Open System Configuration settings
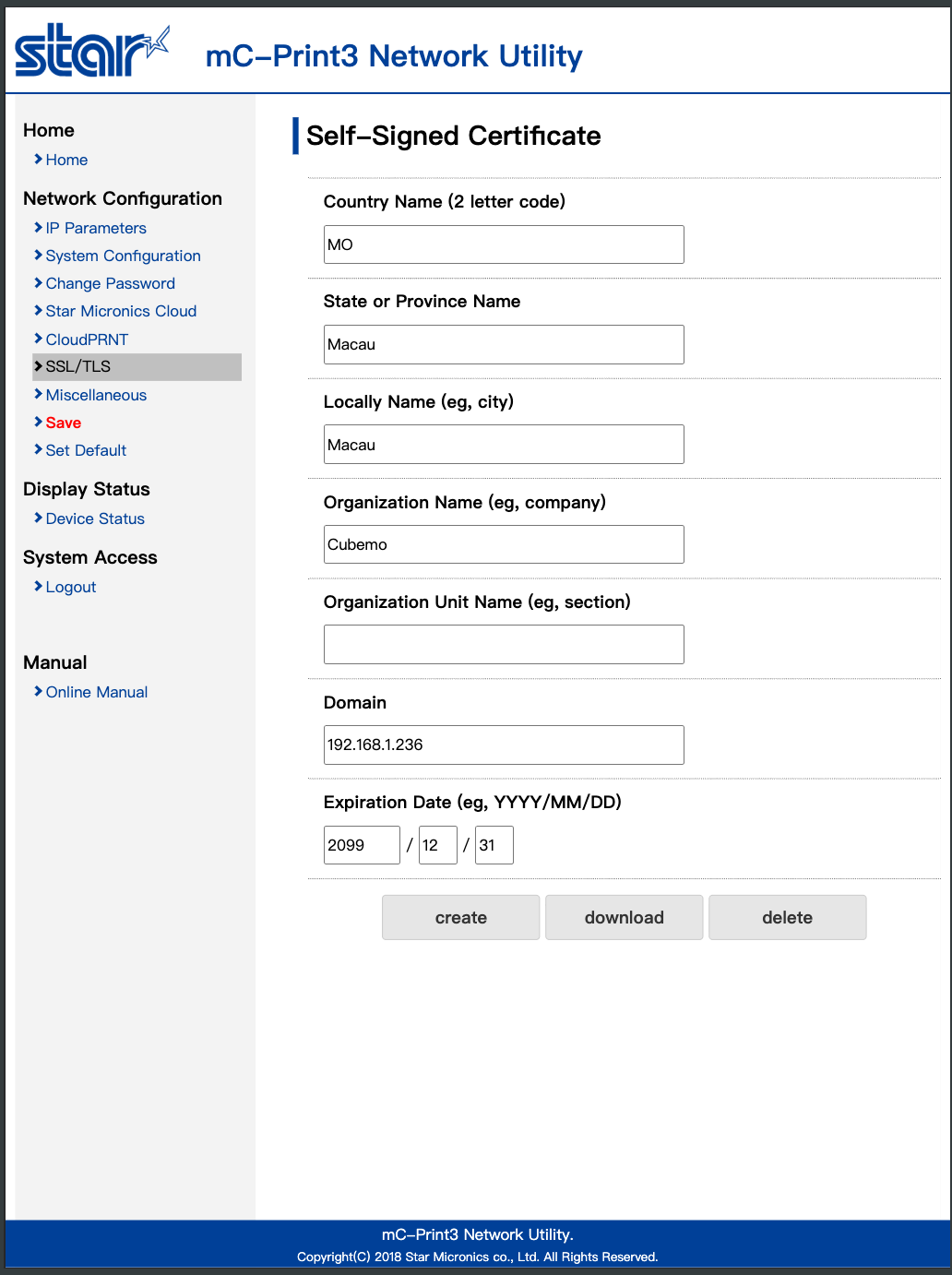Viewport: 952px width, 1275px height. [x=123, y=256]
